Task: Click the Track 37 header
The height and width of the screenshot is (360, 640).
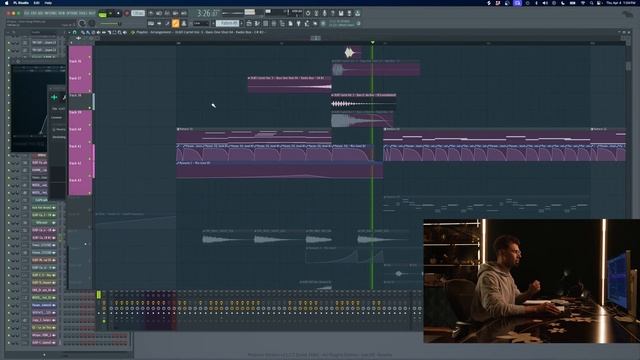Action: point(80,85)
